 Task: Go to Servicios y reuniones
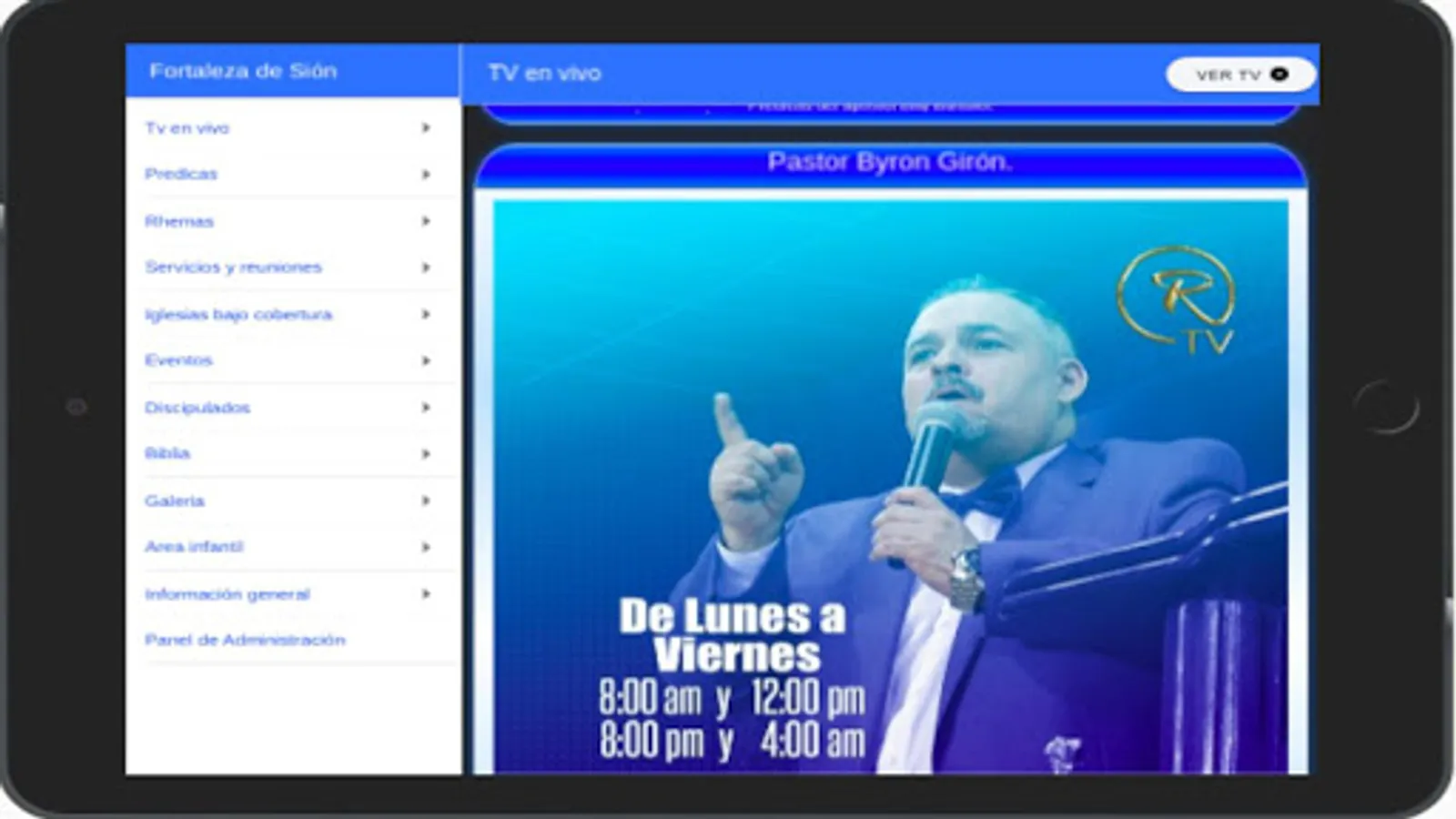(x=291, y=268)
